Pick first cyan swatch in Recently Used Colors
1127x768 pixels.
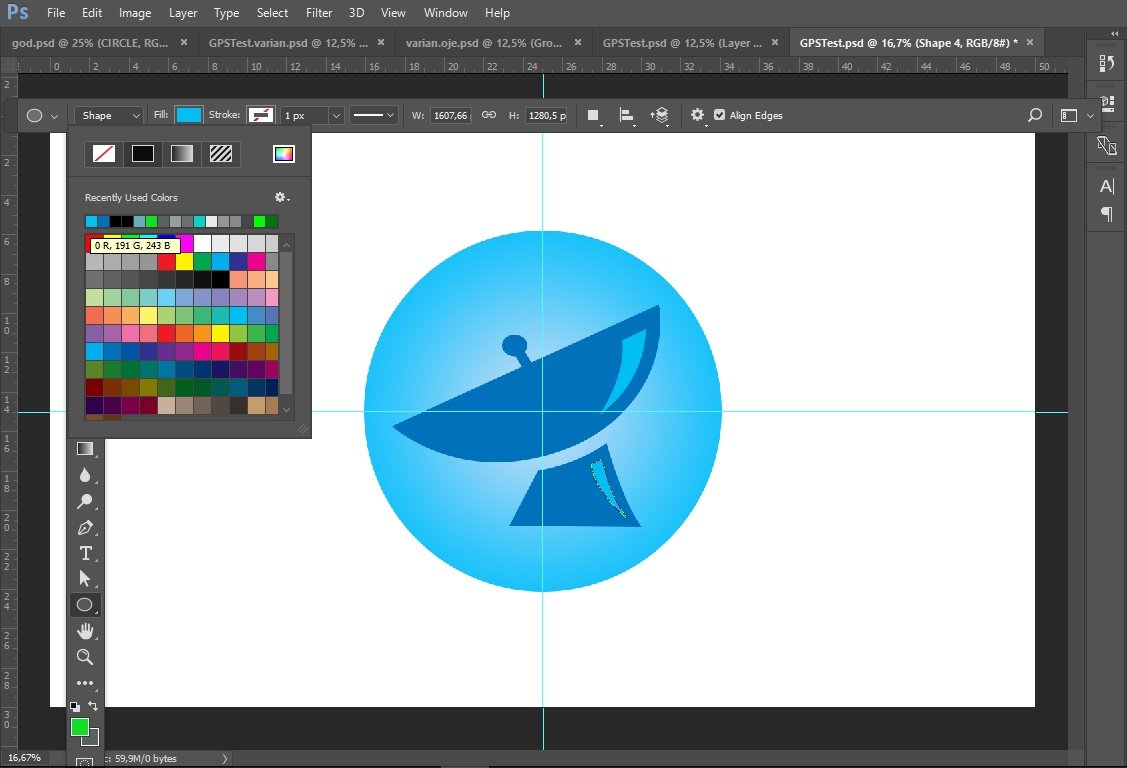[91, 221]
